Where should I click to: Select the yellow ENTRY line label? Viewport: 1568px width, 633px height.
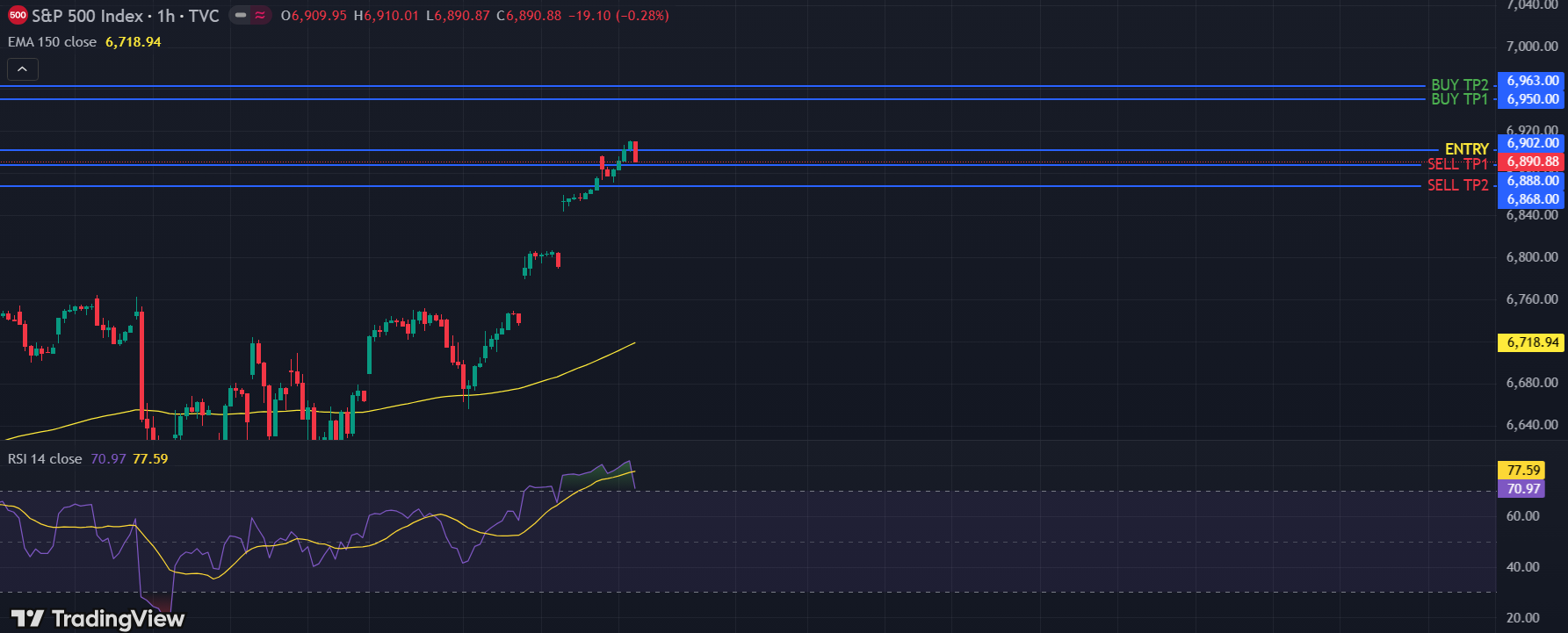1466,149
